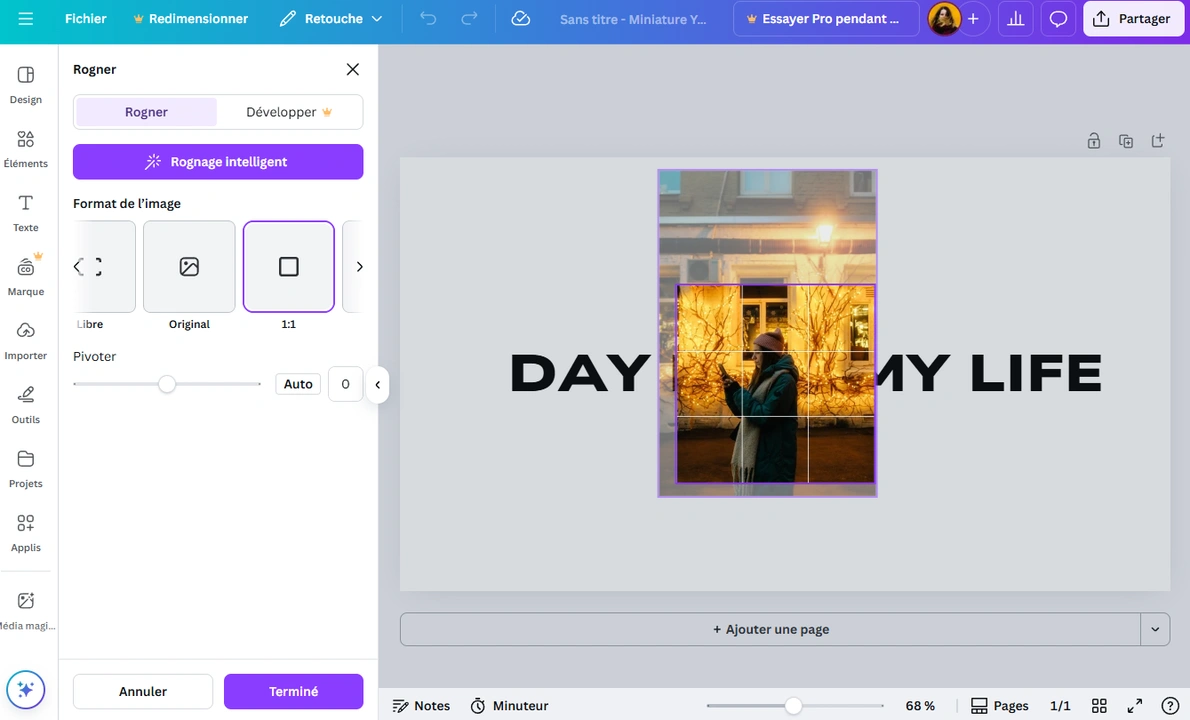Open presentation mode with the fullscreen icon
This screenshot has height=720, width=1190.
(1134, 705)
